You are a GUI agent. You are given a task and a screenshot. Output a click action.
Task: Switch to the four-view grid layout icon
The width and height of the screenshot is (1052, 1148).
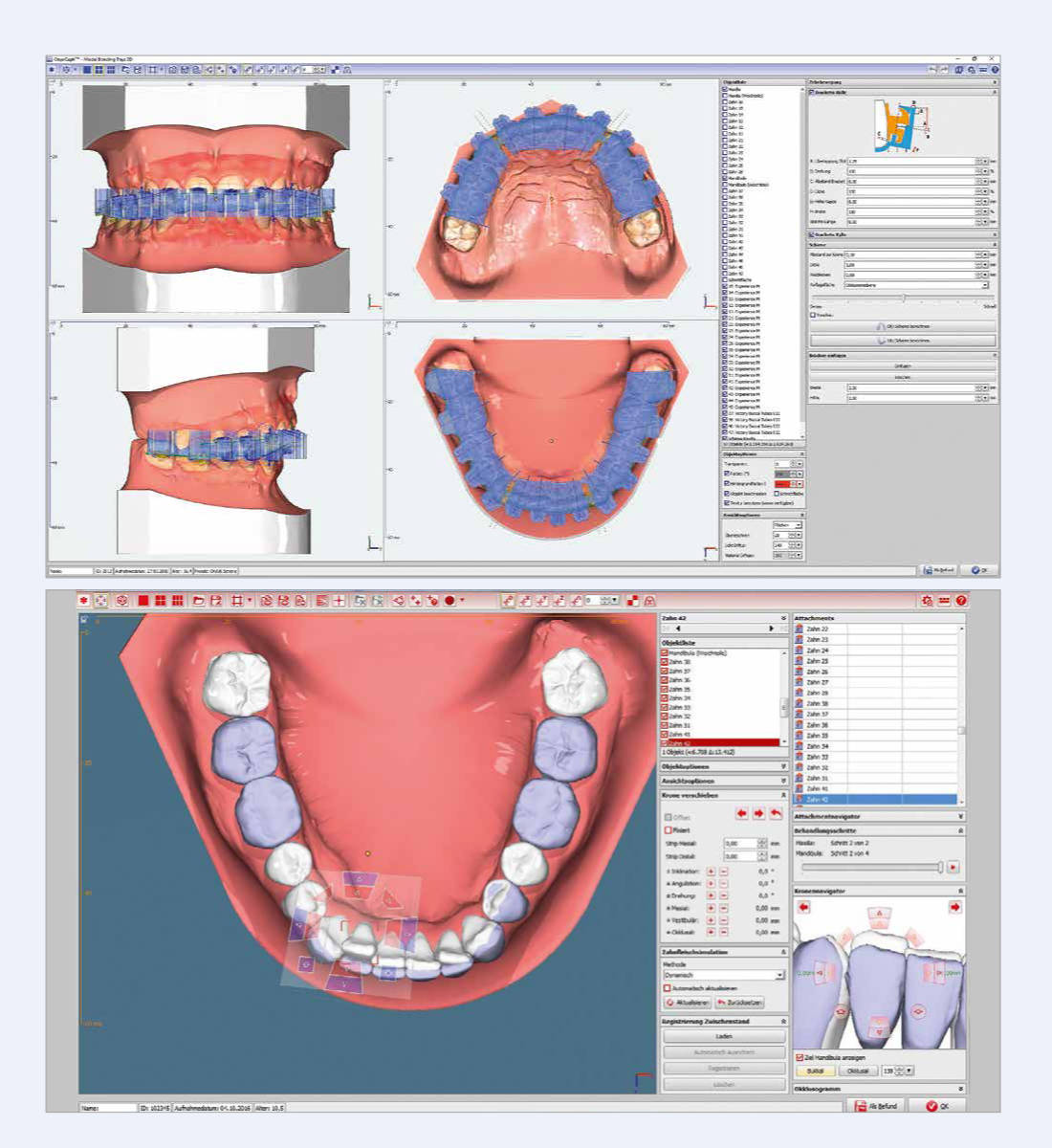coord(160,601)
